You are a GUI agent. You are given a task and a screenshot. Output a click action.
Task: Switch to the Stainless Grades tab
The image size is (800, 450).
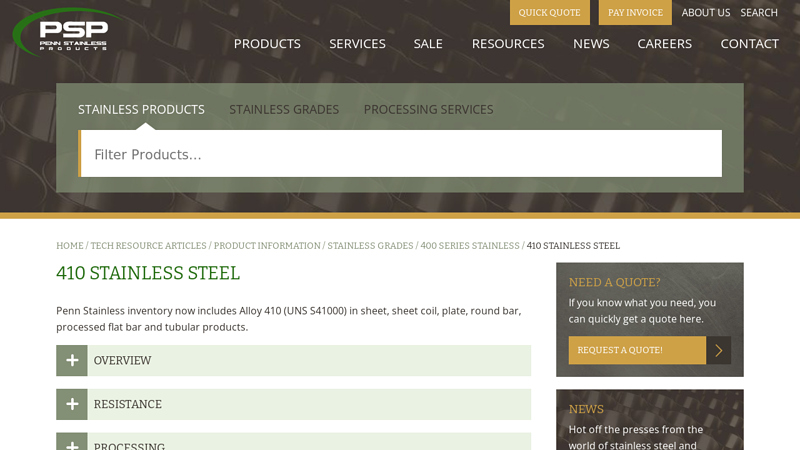tap(284, 109)
